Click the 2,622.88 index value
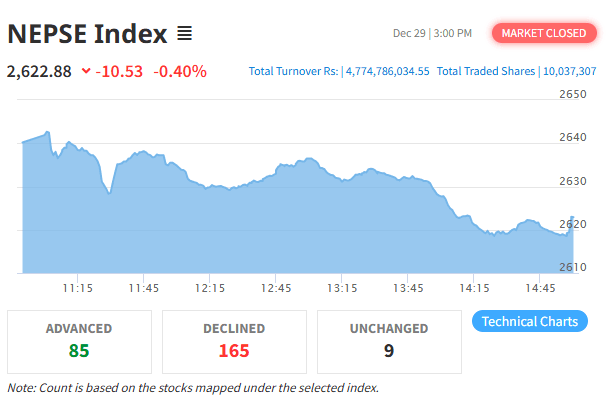Screen dimensions: 610x419 pos(39,71)
